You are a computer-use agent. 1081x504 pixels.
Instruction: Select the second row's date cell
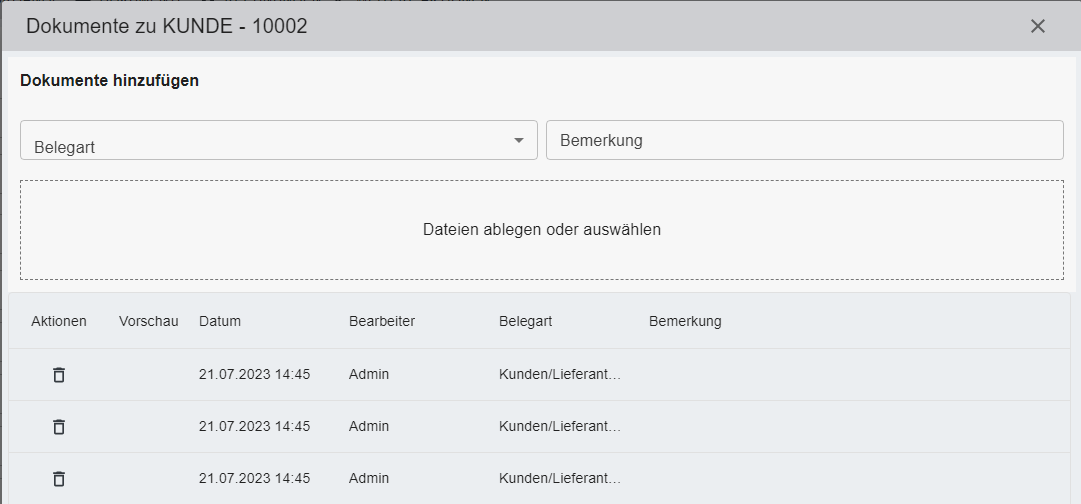pos(254,427)
